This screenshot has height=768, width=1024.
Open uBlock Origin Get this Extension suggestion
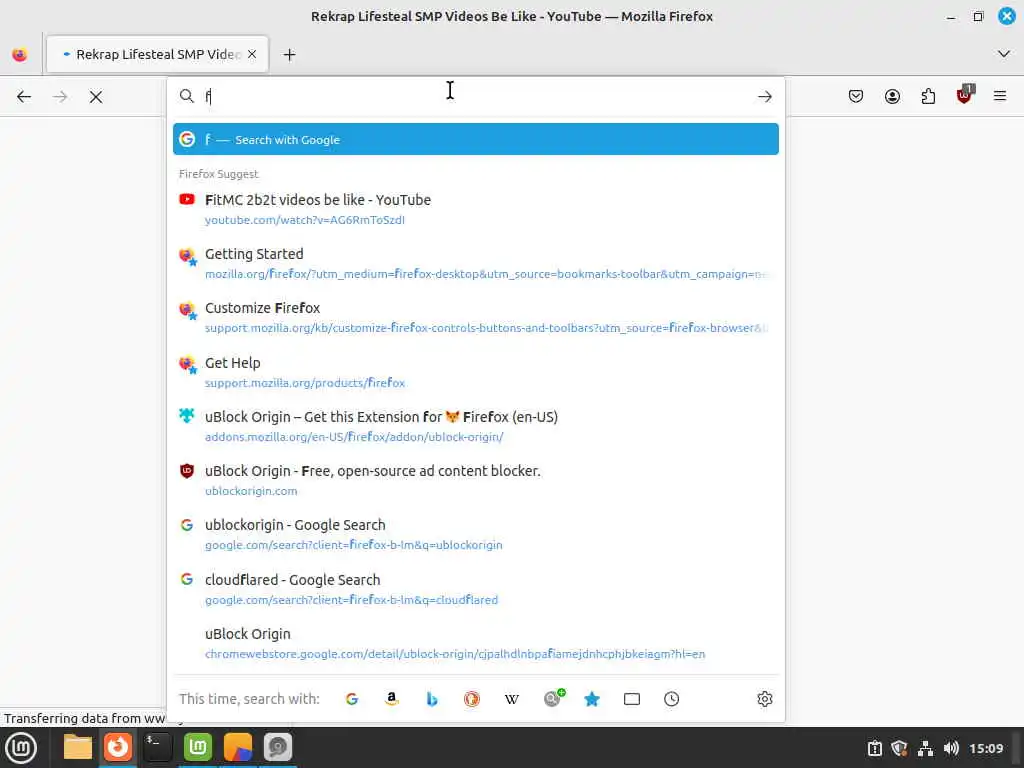click(475, 426)
